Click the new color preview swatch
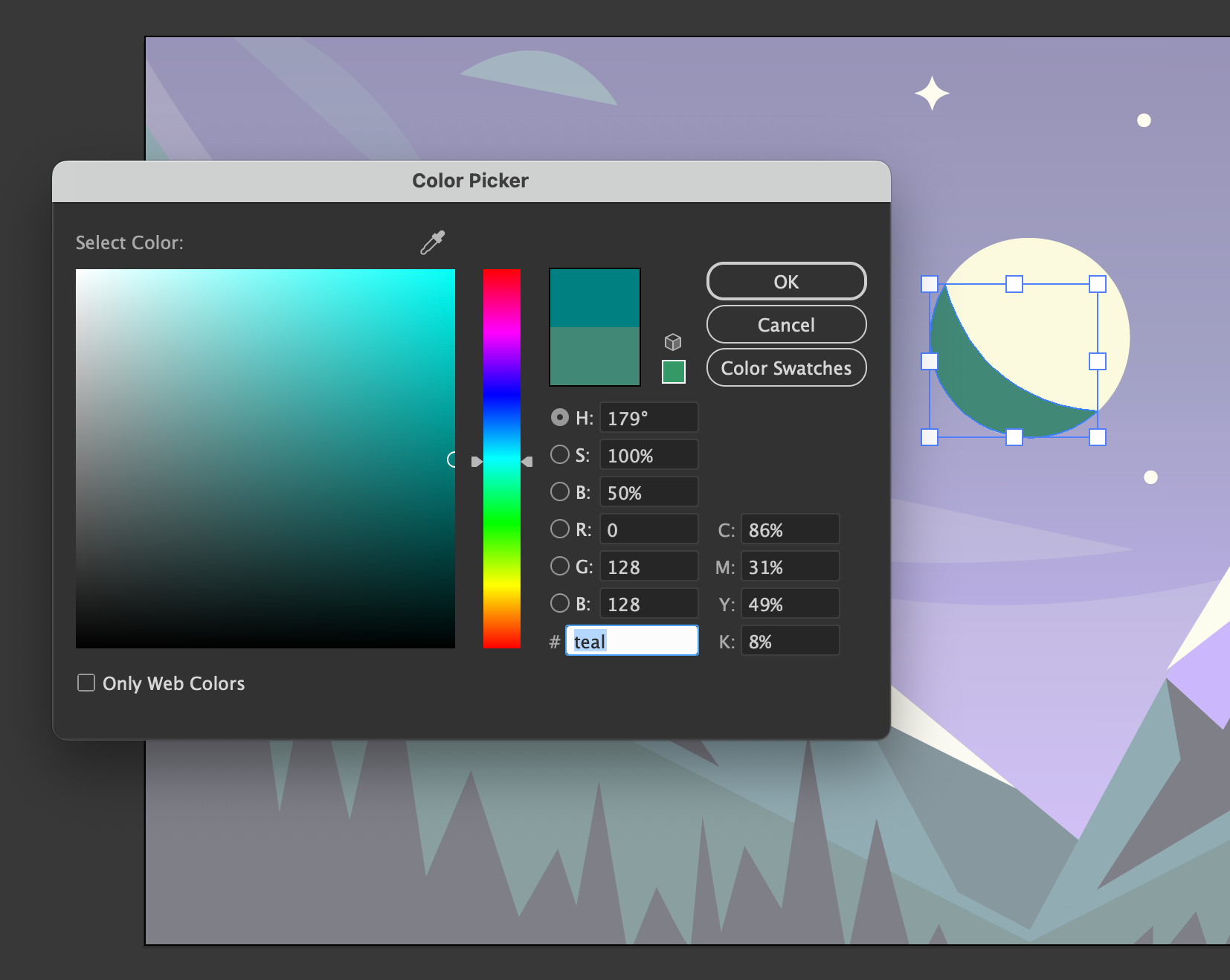Screen dimensions: 1230x980 pos(595,298)
